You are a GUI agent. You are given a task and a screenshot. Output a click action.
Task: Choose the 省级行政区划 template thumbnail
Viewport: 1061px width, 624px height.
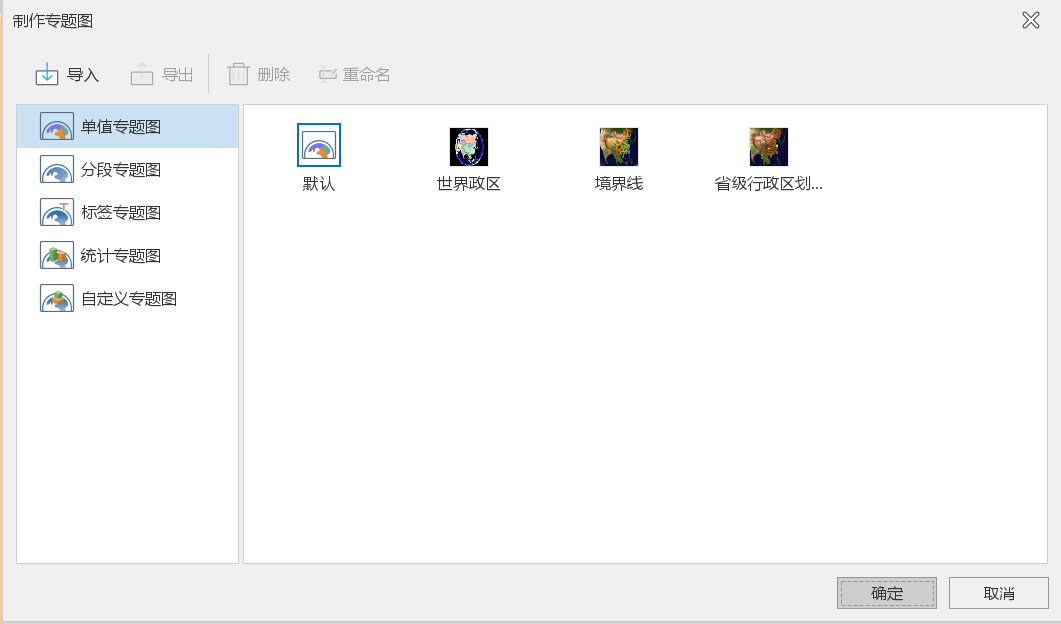point(768,146)
